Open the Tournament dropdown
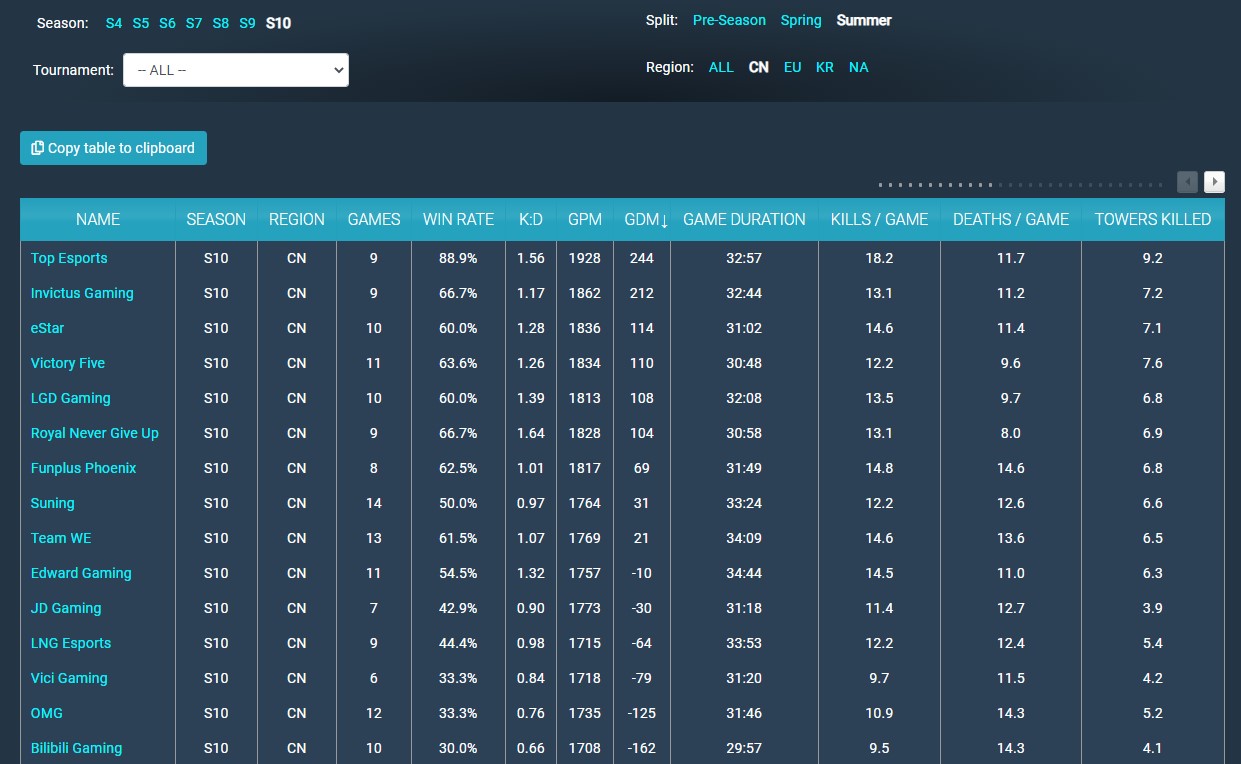The image size is (1241, 764). tap(236, 70)
